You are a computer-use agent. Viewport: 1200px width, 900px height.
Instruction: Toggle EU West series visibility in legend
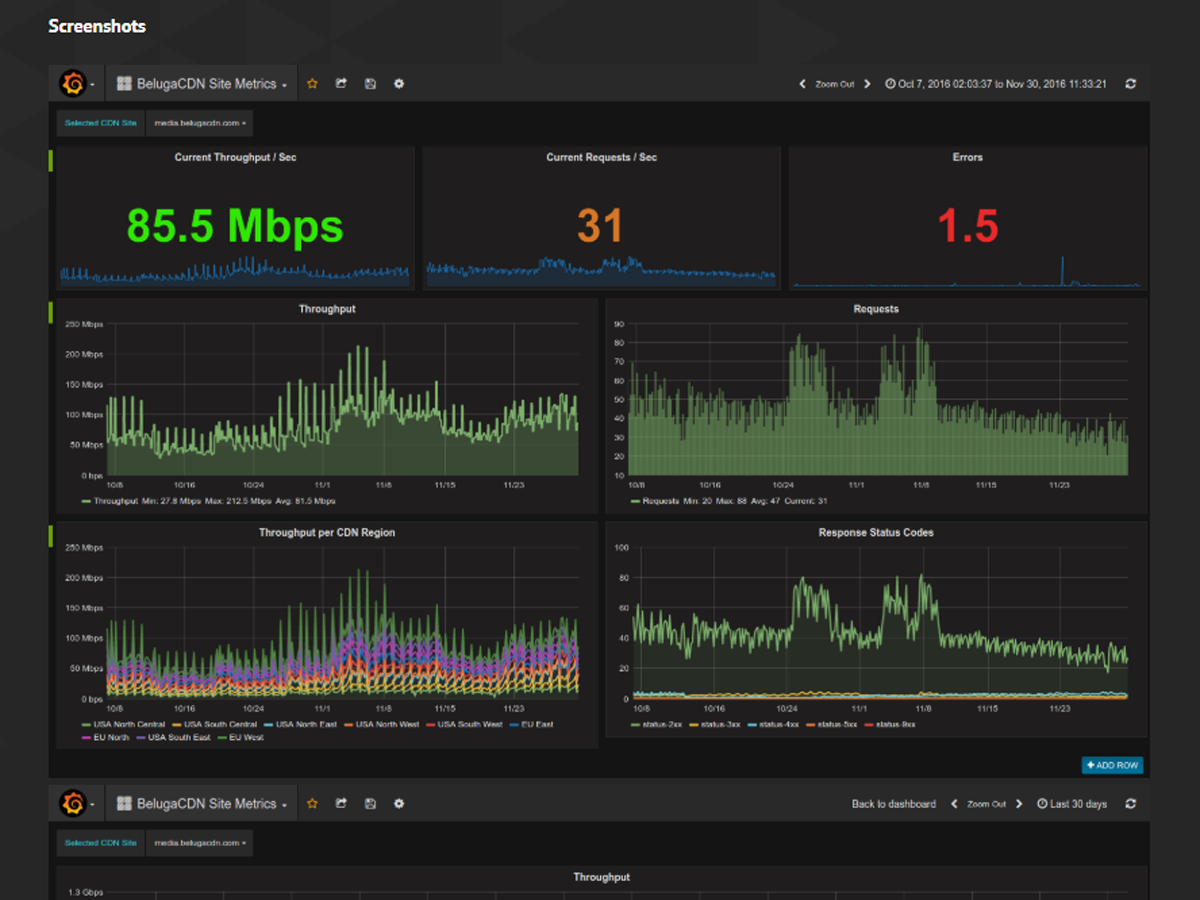point(246,737)
